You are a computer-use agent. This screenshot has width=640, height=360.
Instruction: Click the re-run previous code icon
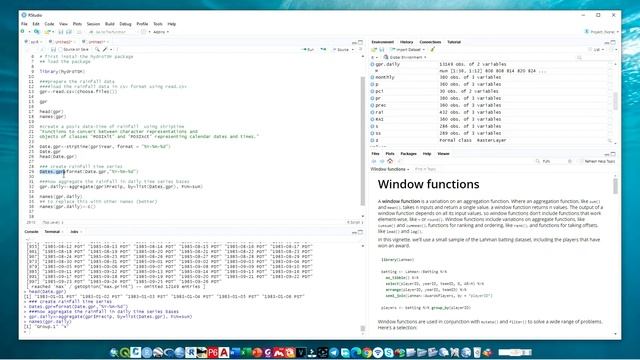pos(323,49)
